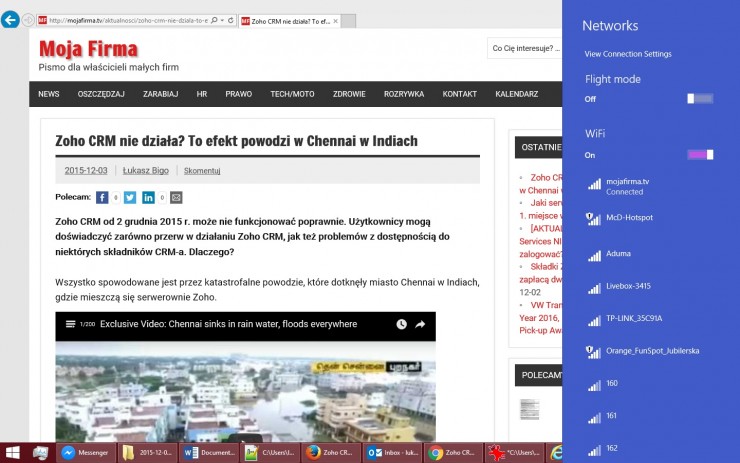
Task: Share article via email envelope icon
Action: [176, 197]
